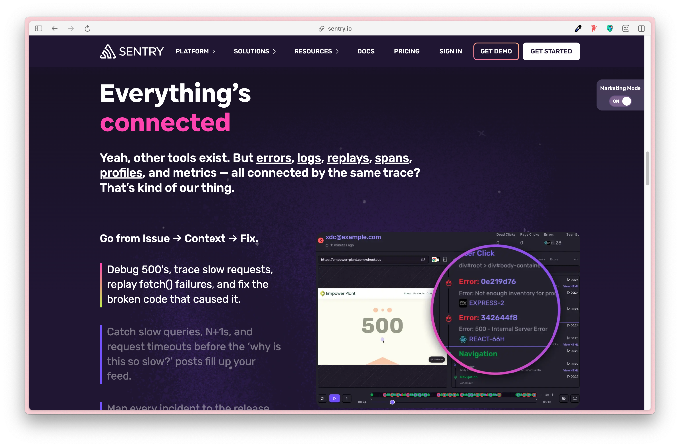Follow the logs link
680x447 pixels.
pos(309,158)
